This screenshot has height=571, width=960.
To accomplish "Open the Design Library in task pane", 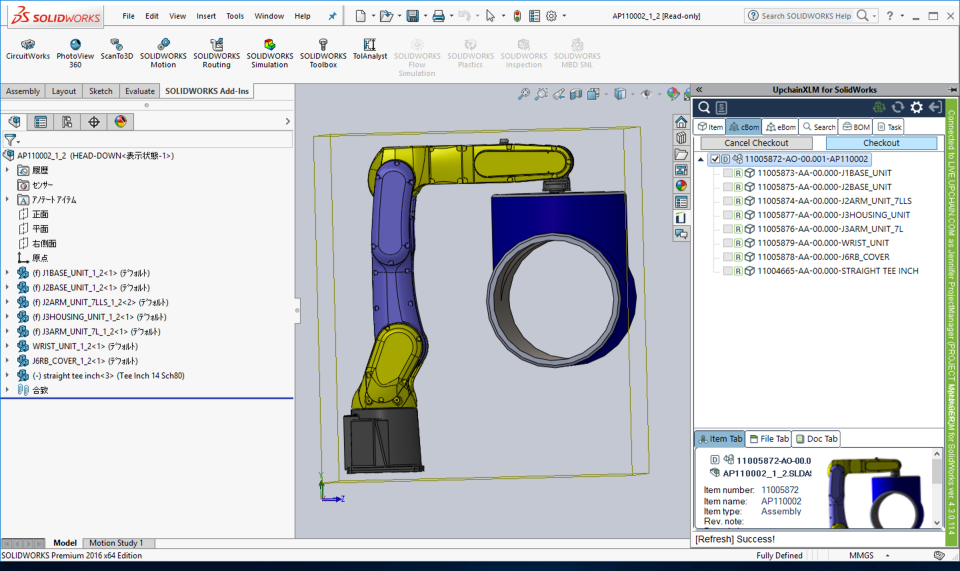I will (x=681, y=138).
